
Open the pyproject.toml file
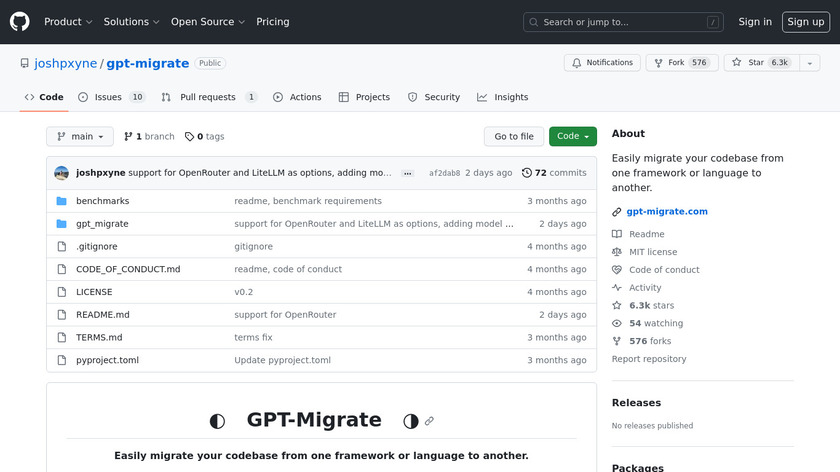pos(107,360)
